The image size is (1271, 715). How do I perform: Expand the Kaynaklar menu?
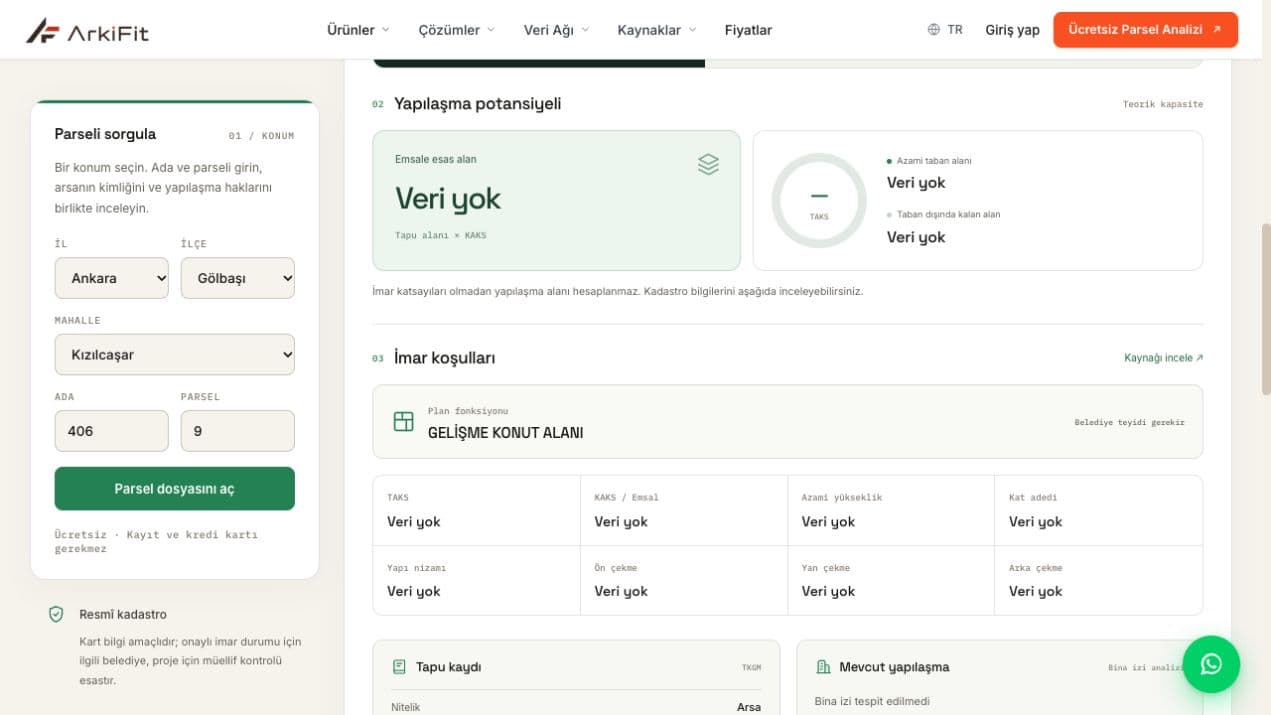coord(657,30)
